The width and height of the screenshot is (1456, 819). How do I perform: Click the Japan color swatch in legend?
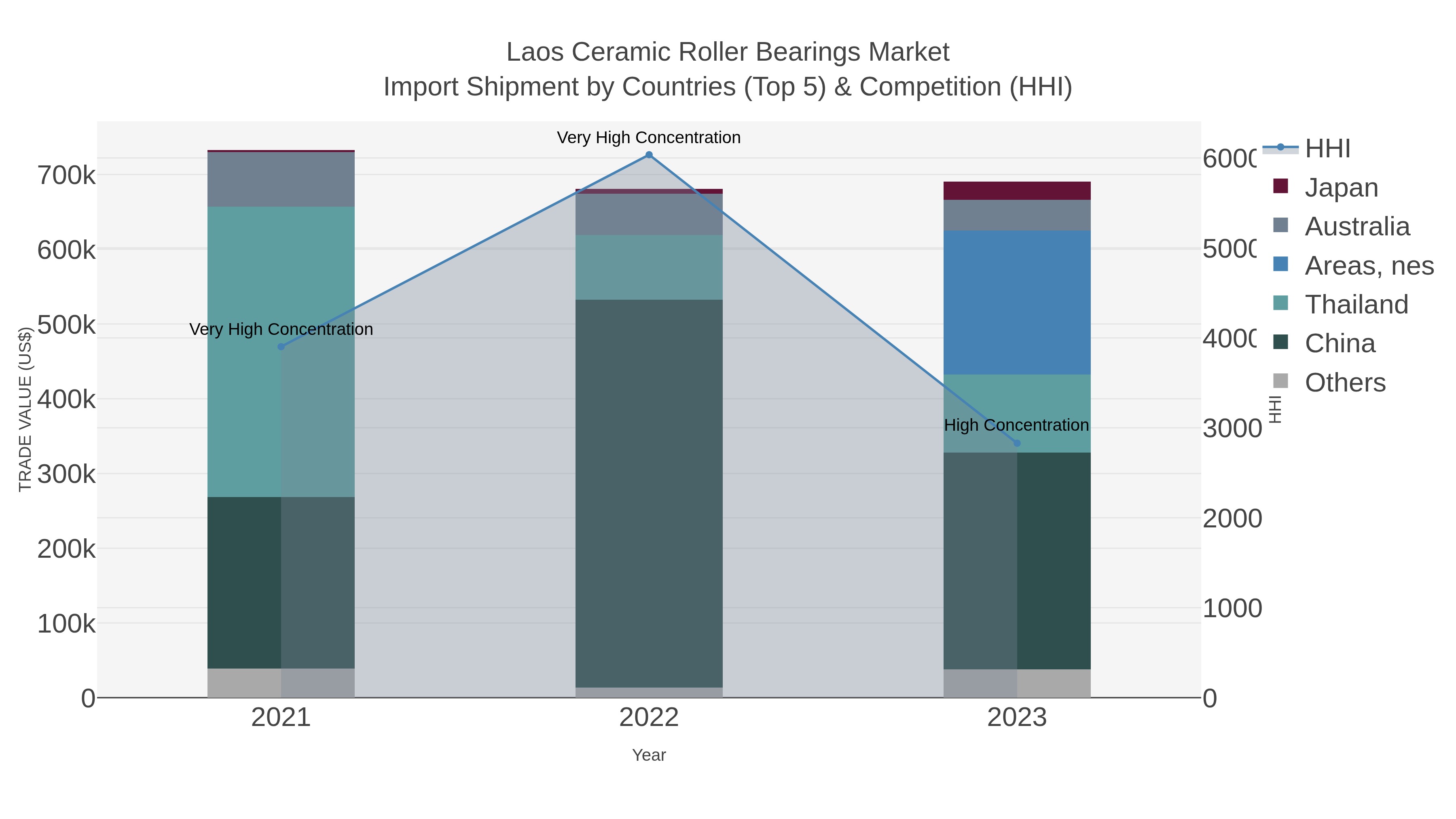[x=1281, y=186]
